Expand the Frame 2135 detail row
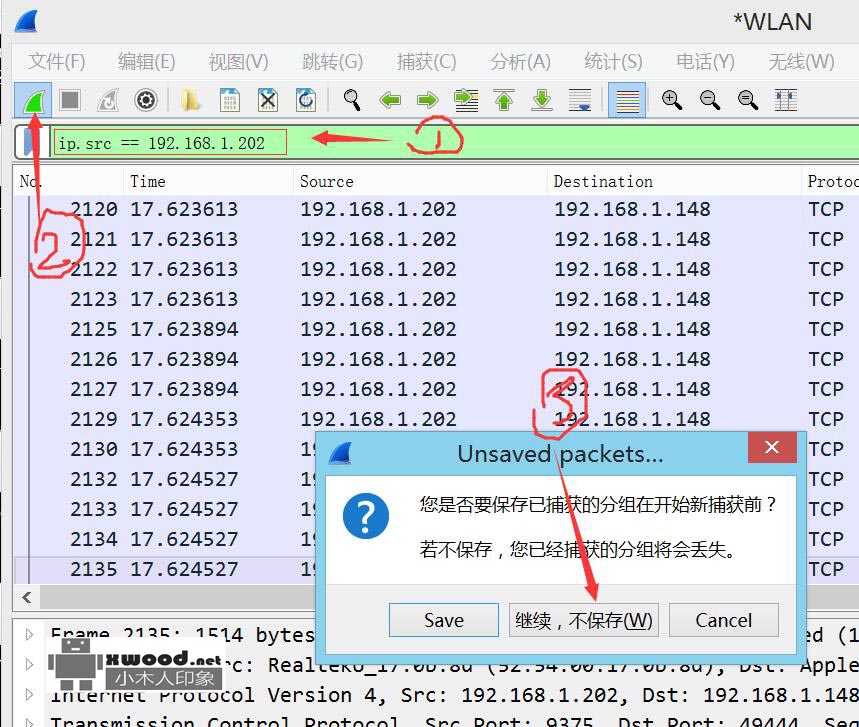Viewport: 859px width, 727px height. pyautogui.click(x=28, y=633)
